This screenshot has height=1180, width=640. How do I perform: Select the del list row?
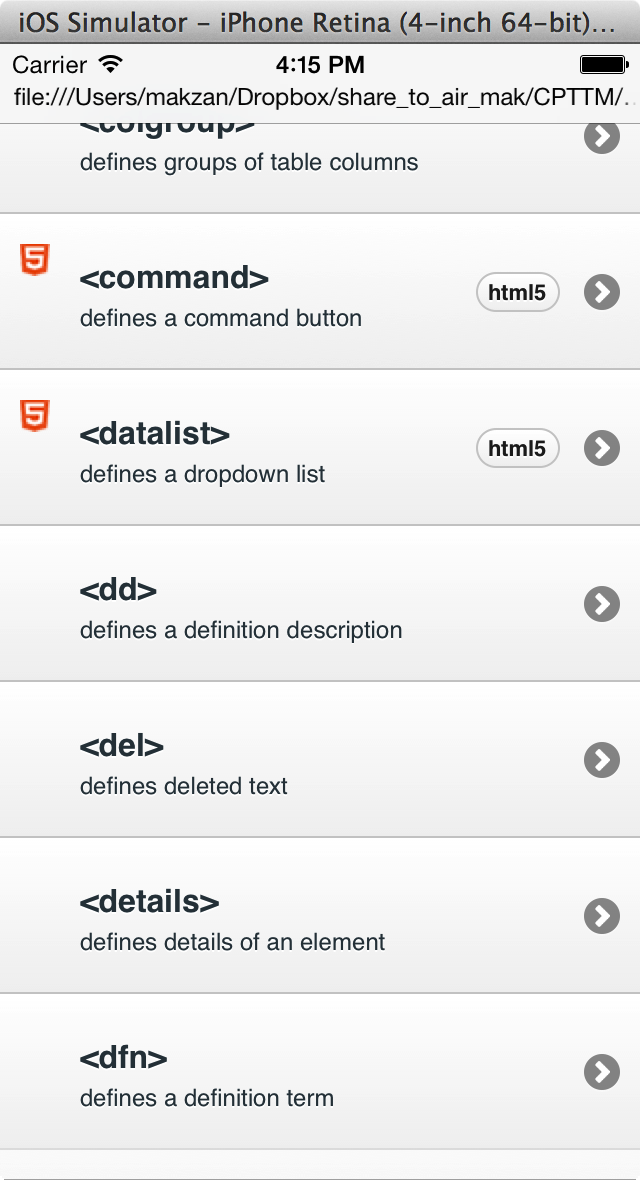pyautogui.click(x=300, y=760)
